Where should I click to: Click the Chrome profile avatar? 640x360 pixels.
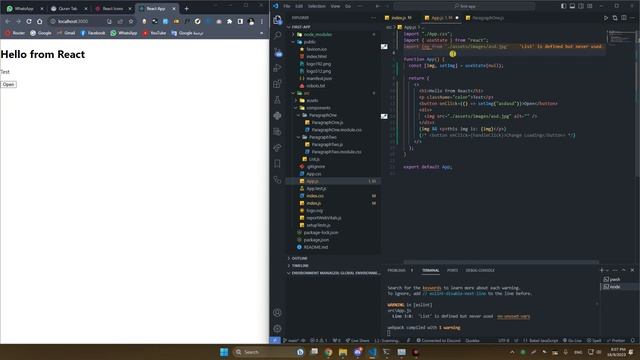251,21
